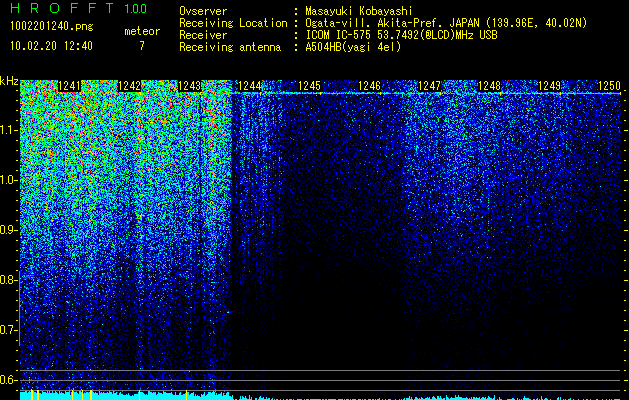Select the 1245 time marker
This screenshot has height=400, width=629.
click(x=310, y=86)
